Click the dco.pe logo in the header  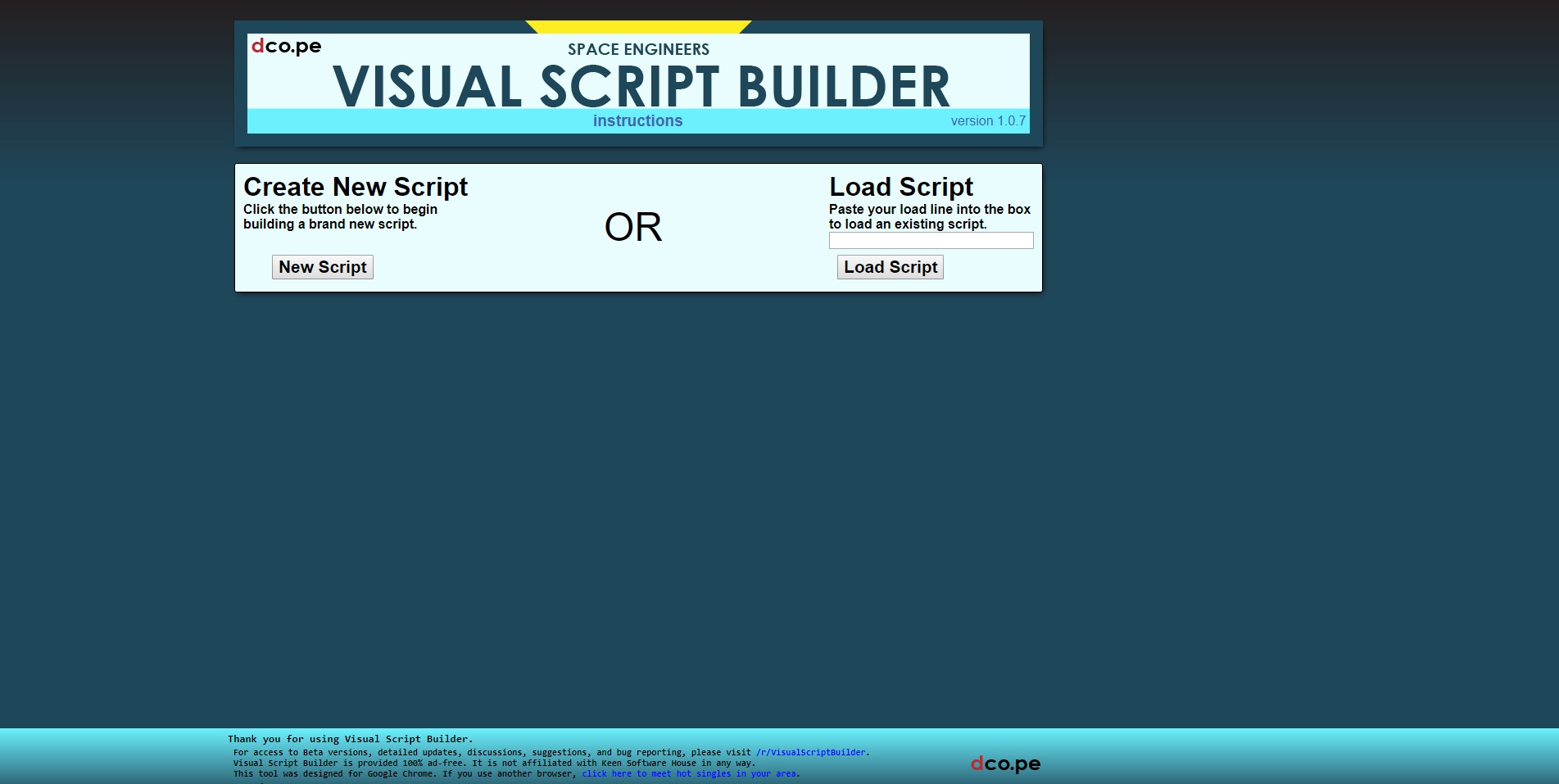(286, 47)
